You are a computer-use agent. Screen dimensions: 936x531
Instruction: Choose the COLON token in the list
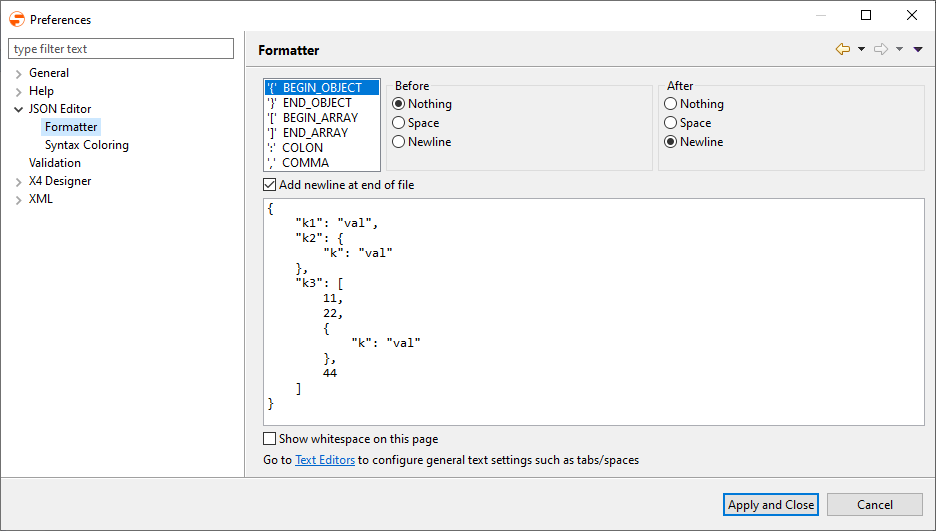click(302, 147)
